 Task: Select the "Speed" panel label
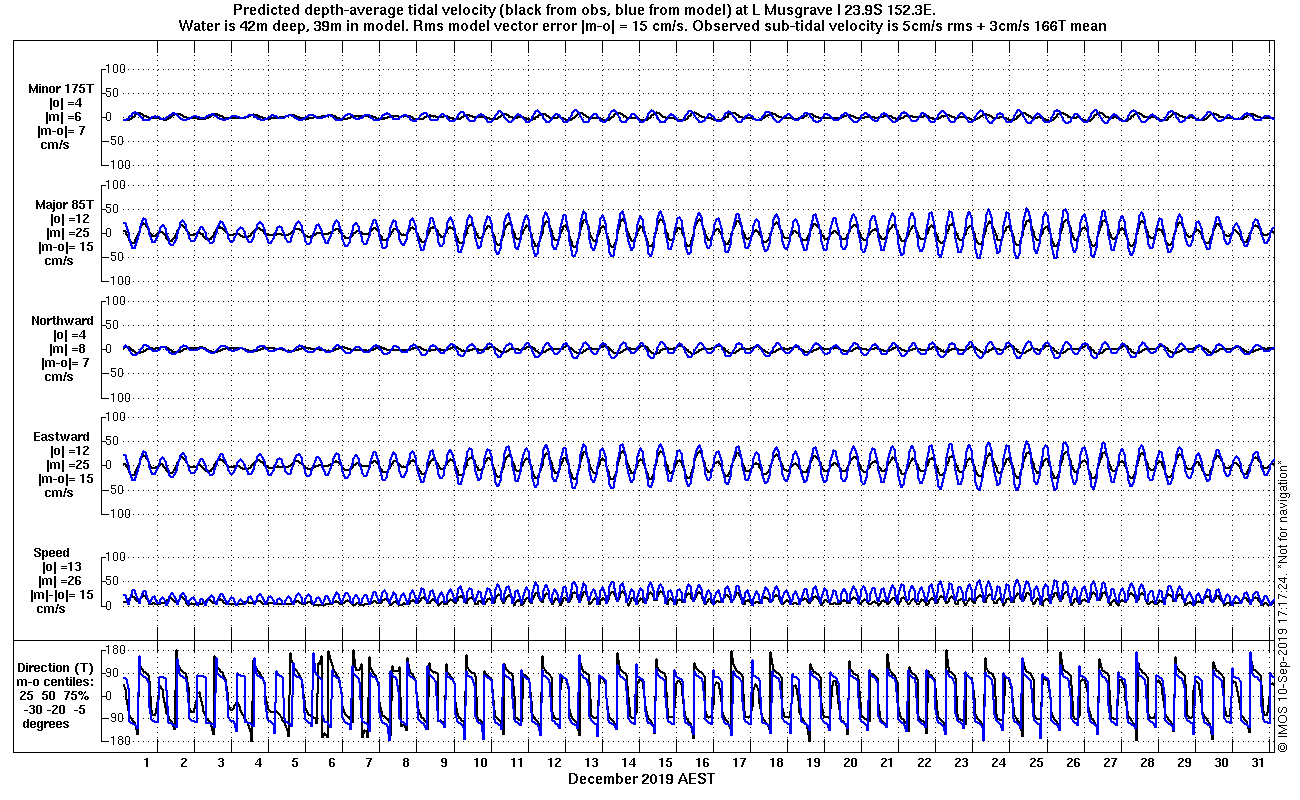click(x=51, y=553)
